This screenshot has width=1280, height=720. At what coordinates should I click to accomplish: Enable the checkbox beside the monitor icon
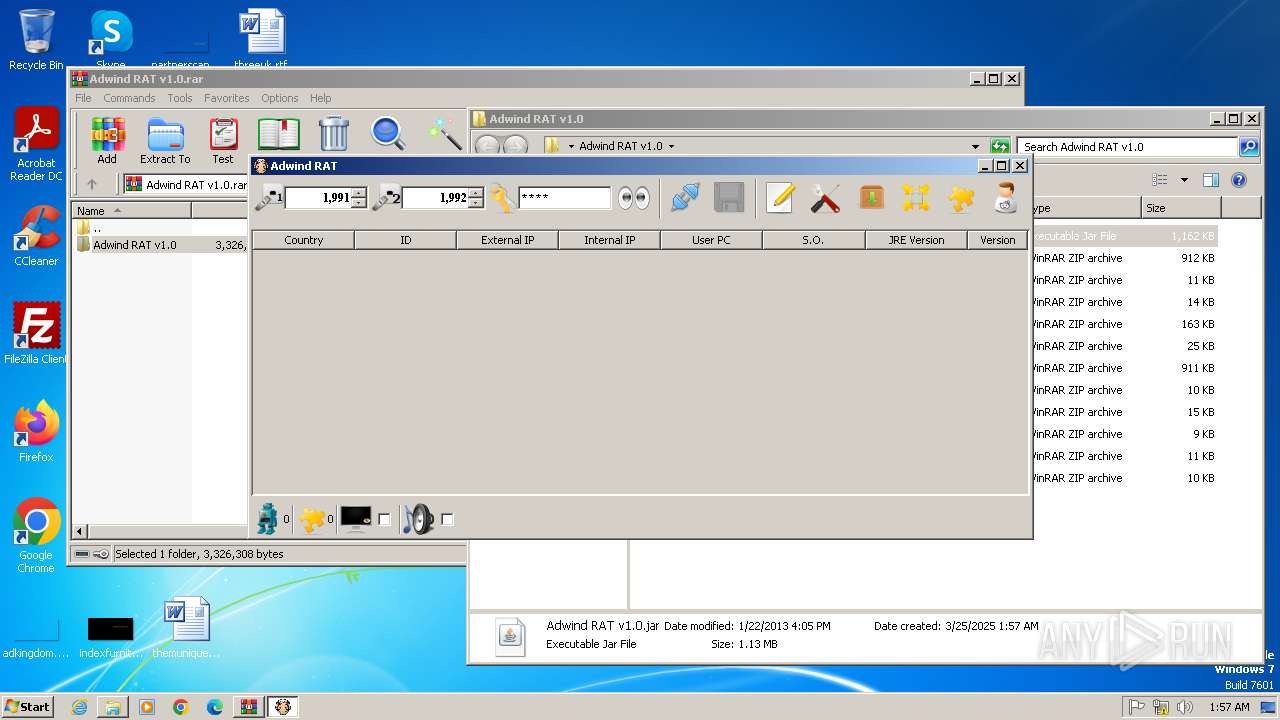click(384, 520)
